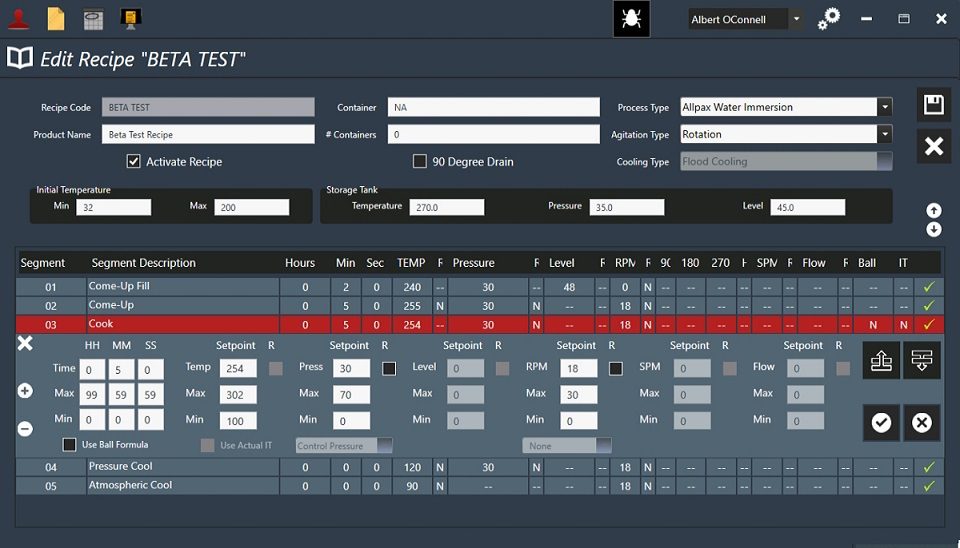960x548 pixels.
Task: Toggle Use Actual IT checkbox
Action: pos(208,445)
